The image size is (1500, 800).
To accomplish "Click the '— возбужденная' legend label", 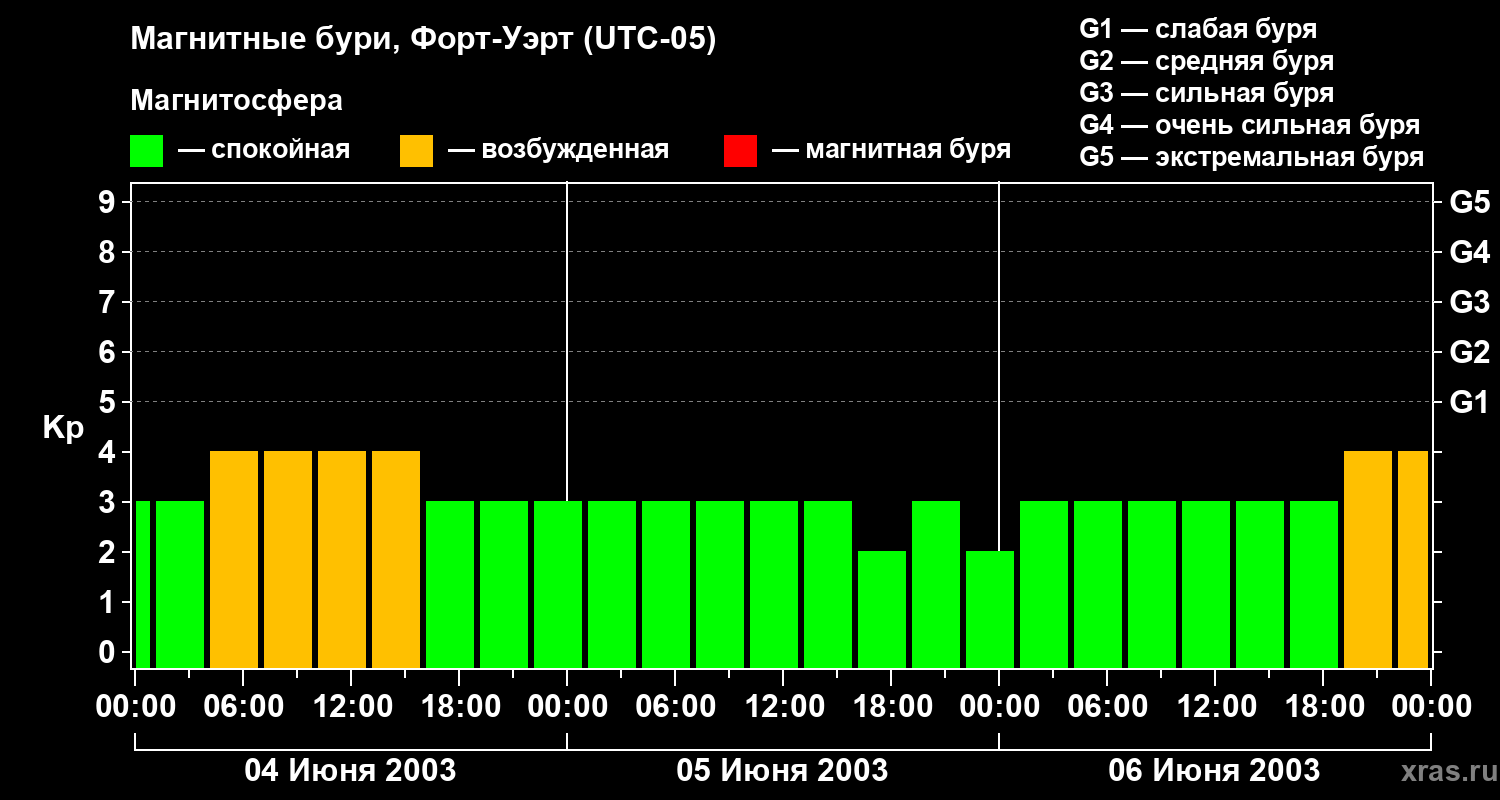I will (558, 150).
